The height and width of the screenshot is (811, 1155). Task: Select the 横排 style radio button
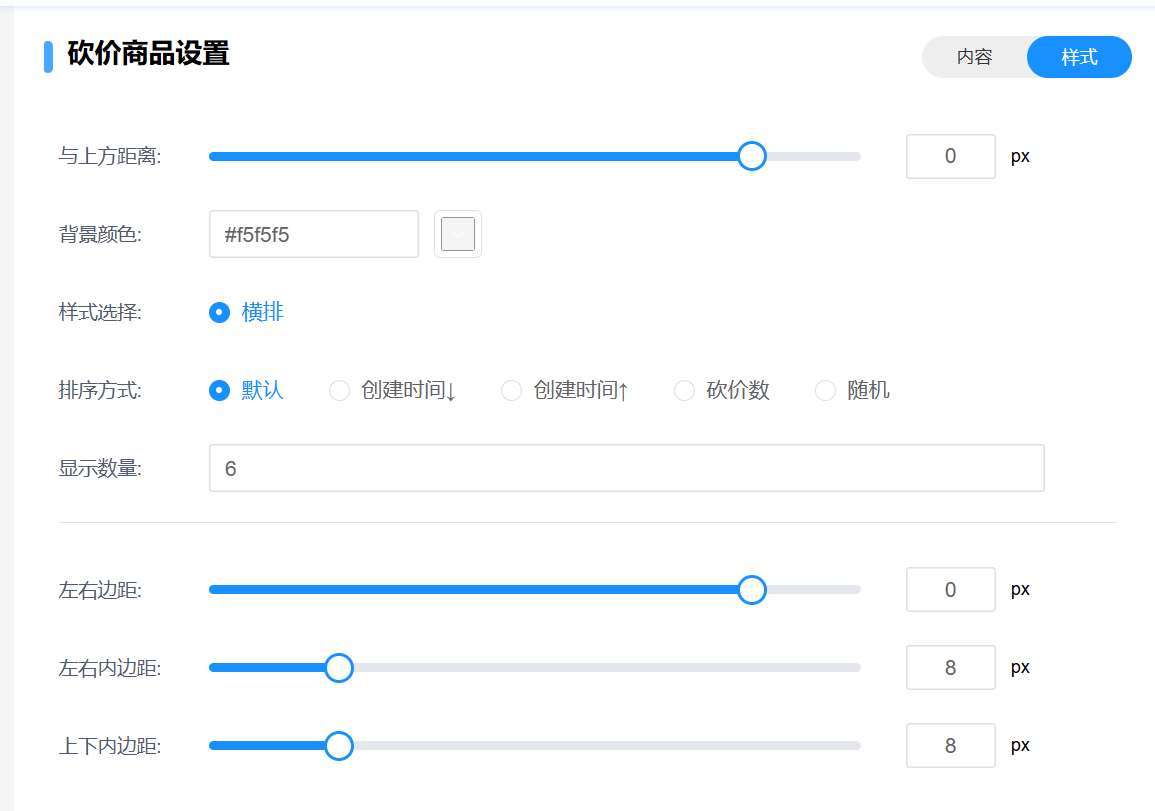[220, 312]
